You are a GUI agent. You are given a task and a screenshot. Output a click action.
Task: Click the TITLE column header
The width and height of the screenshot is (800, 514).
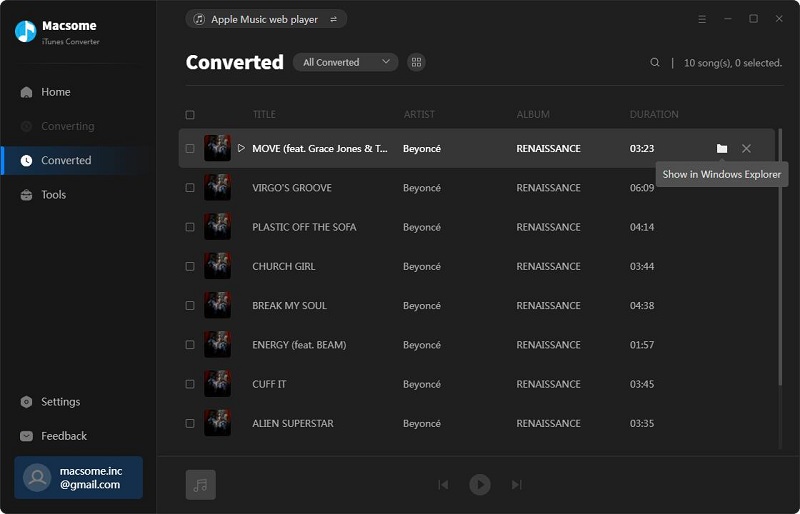pos(264,114)
